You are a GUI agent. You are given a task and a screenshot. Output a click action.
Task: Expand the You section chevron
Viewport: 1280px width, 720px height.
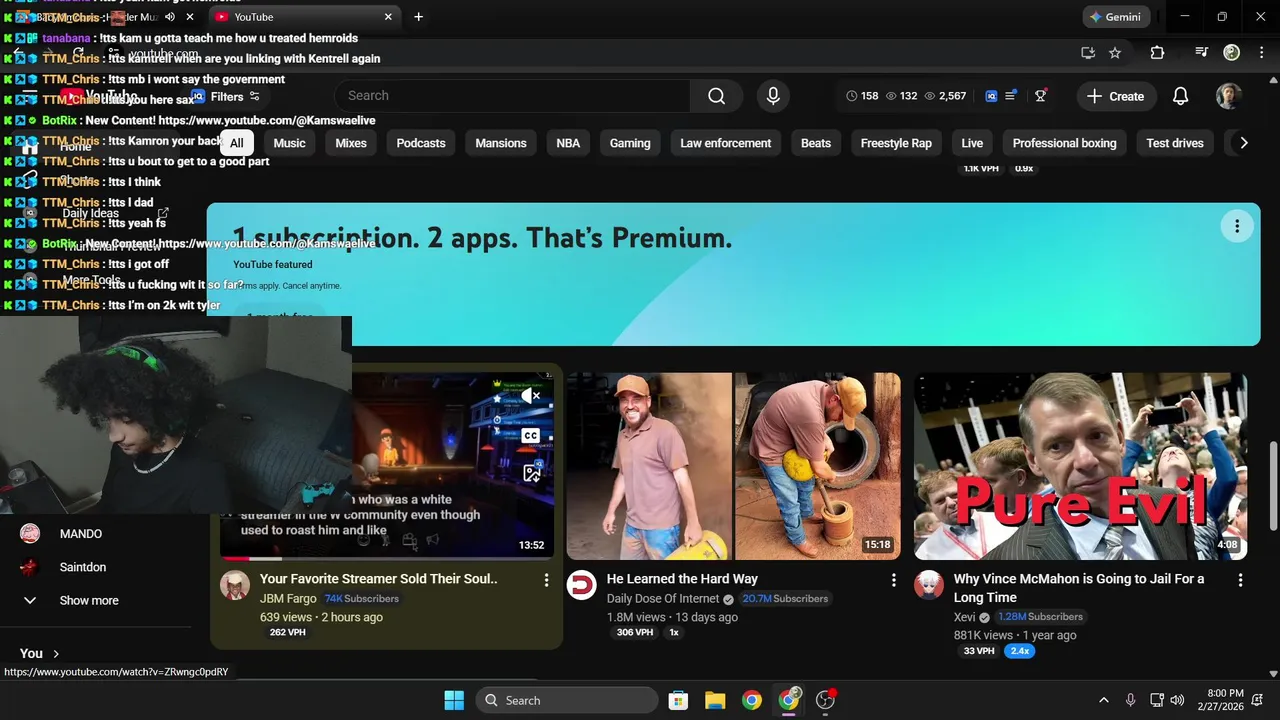pos(55,654)
